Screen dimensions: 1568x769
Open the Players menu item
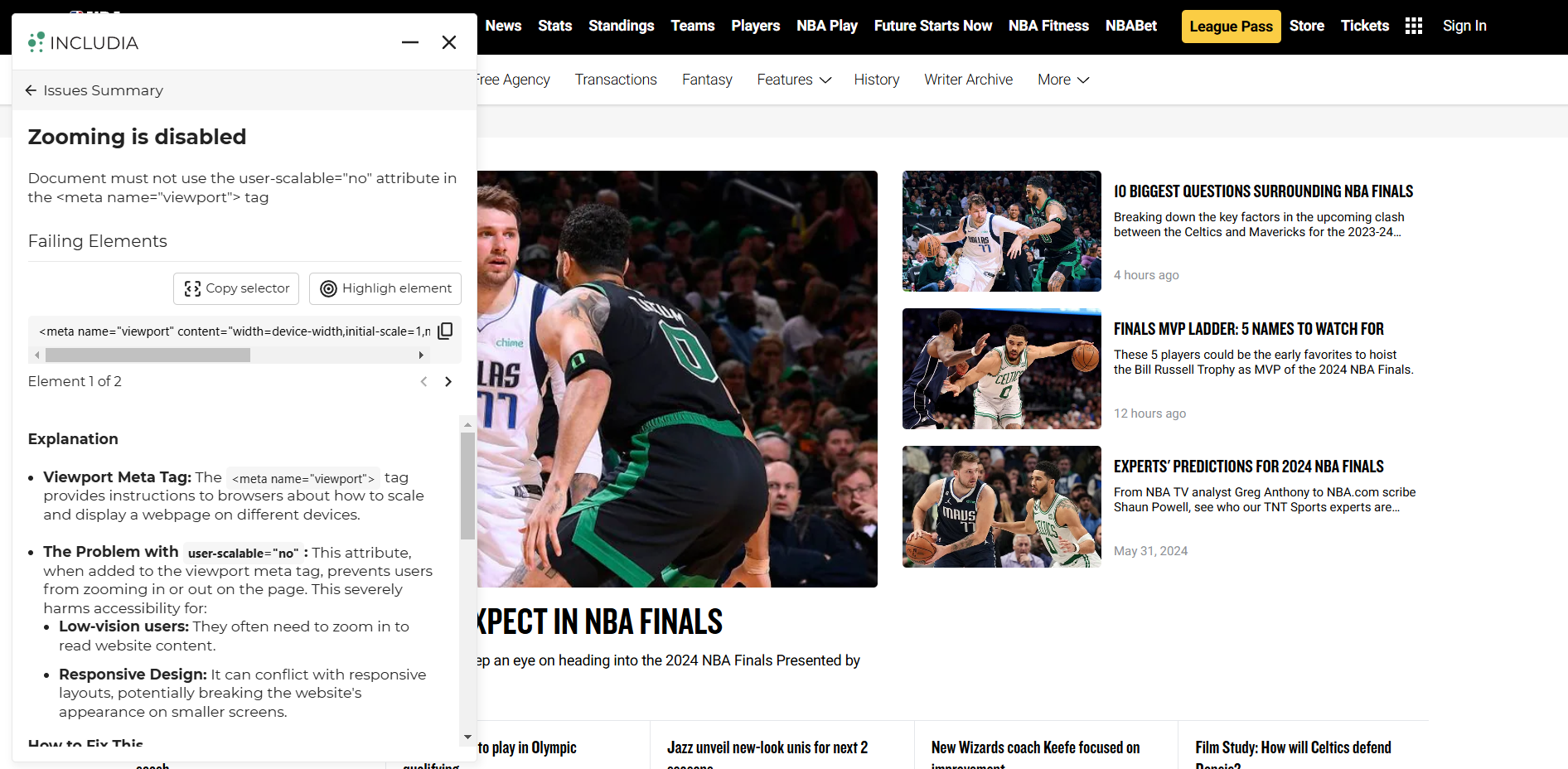tap(756, 26)
